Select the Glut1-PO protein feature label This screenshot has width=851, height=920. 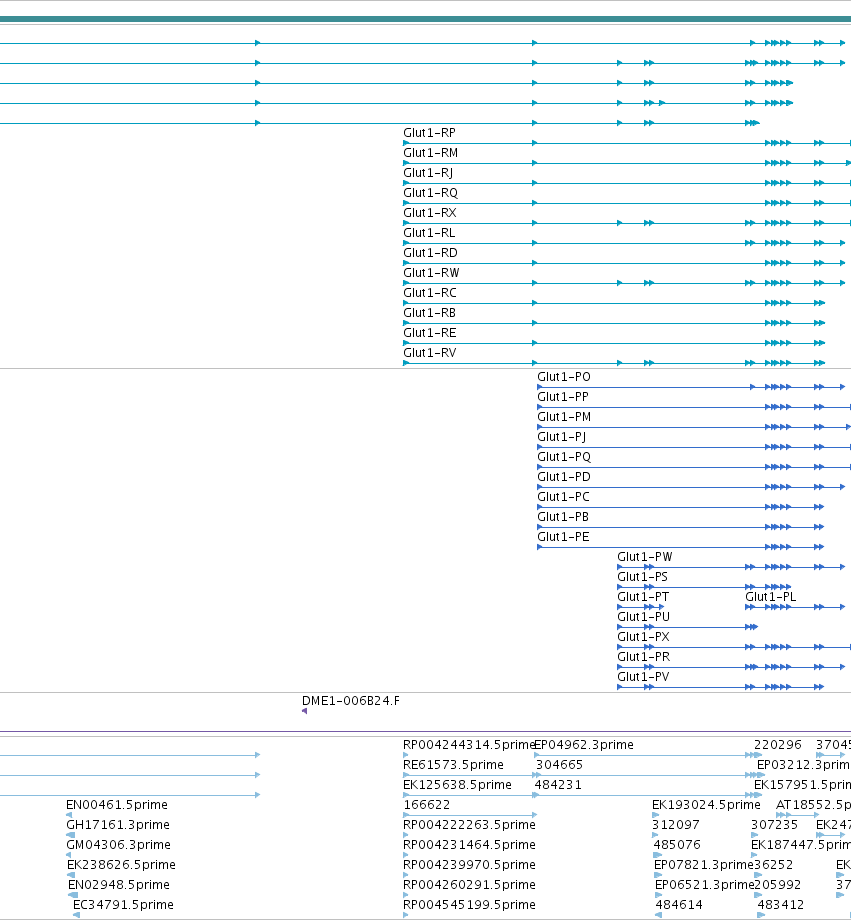pyautogui.click(x=564, y=377)
